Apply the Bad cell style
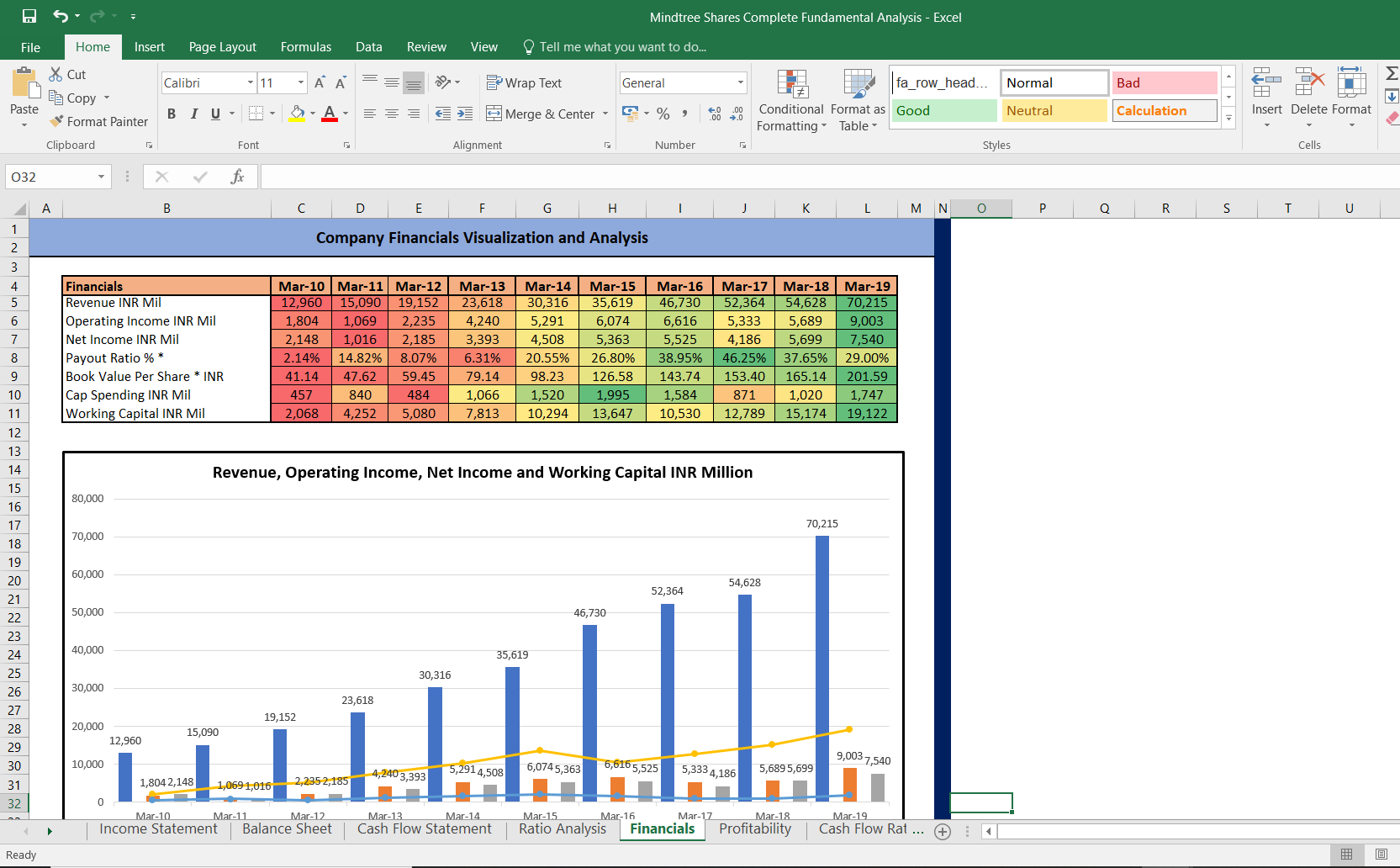1400x868 pixels. pyautogui.click(x=1165, y=82)
